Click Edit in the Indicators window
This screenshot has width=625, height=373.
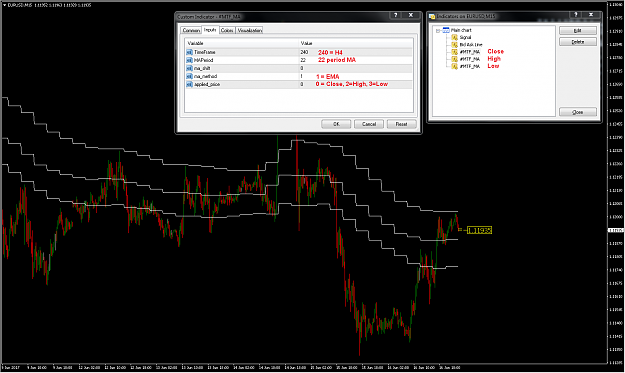click(x=578, y=31)
